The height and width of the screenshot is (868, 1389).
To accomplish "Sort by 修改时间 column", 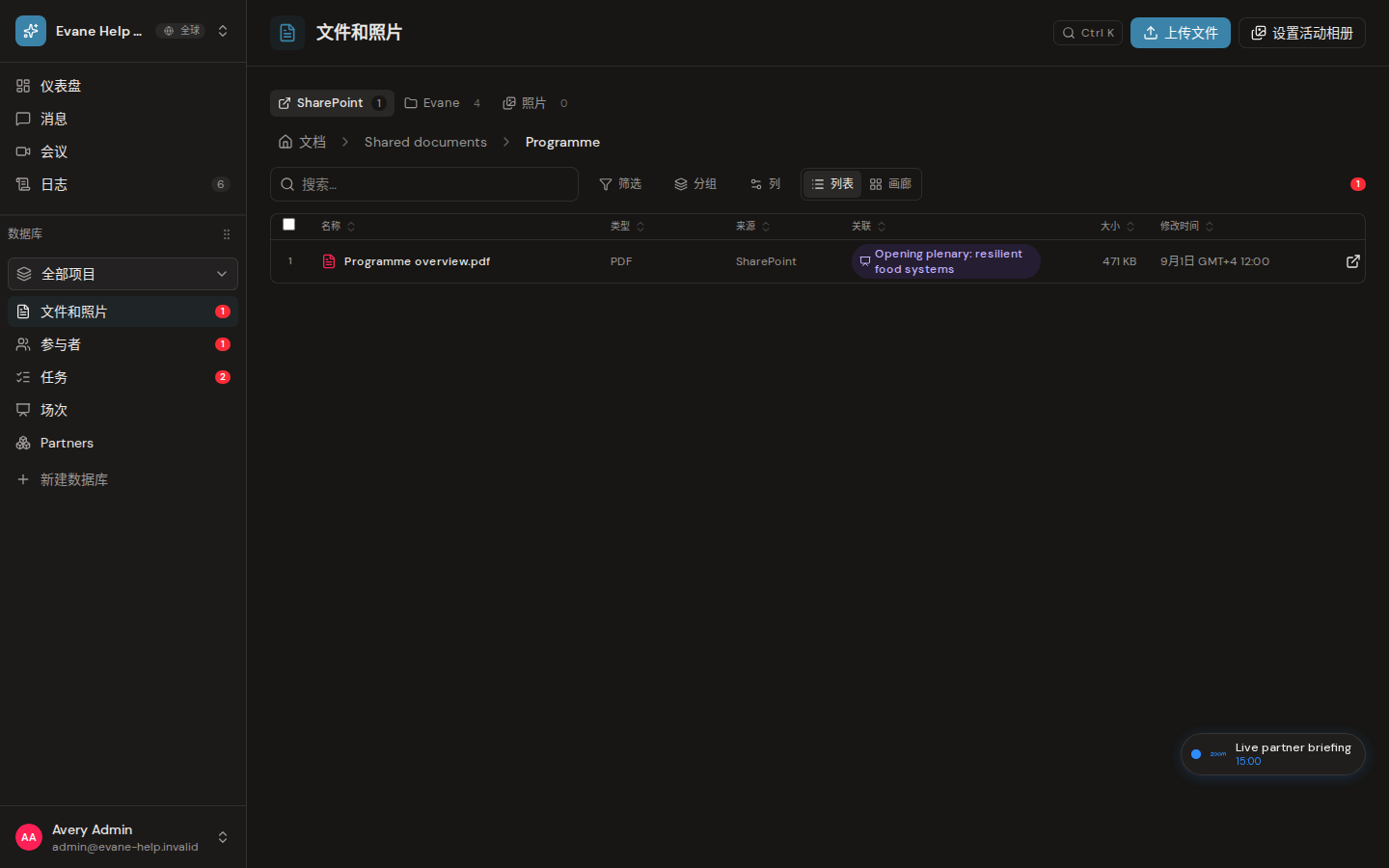I will [x=1187, y=227].
